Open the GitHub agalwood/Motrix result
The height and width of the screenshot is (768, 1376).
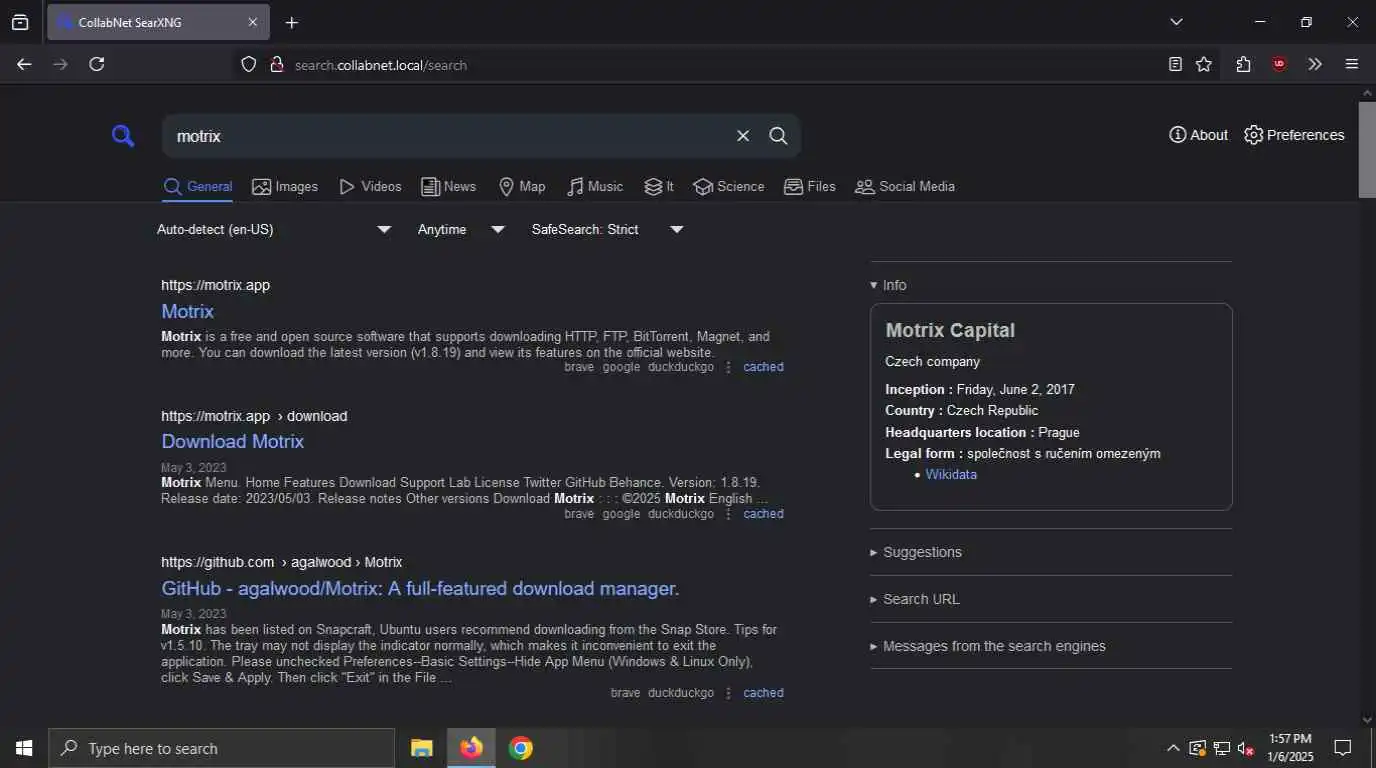pos(420,588)
